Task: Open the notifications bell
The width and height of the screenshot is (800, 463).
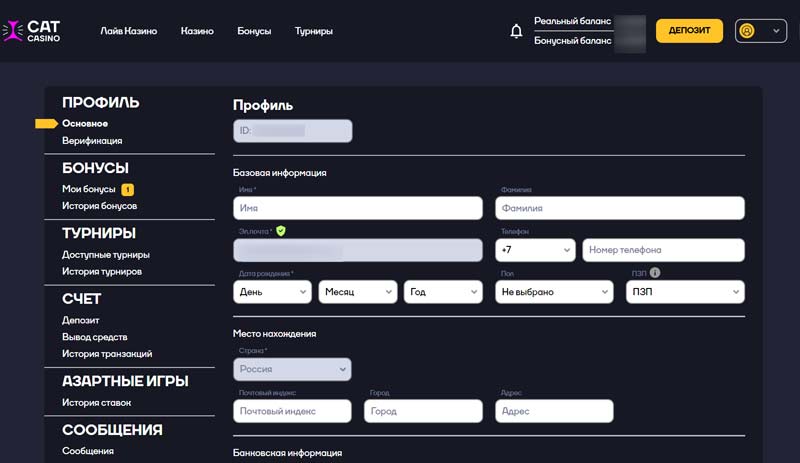Action: [x=516, y=31]
